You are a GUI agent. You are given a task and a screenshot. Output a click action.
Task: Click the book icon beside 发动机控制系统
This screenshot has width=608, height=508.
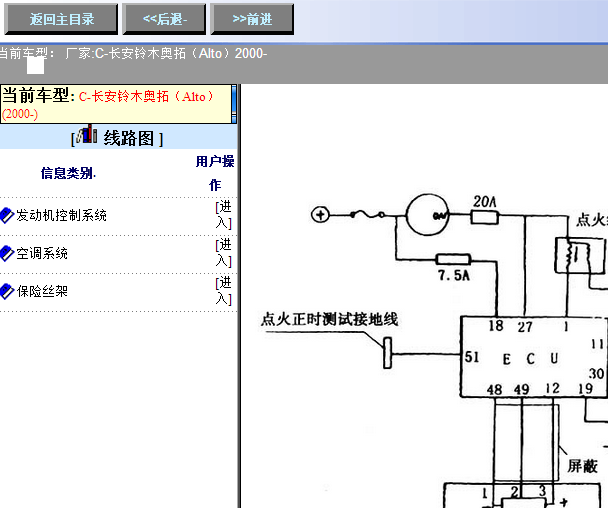coord(7,215)
